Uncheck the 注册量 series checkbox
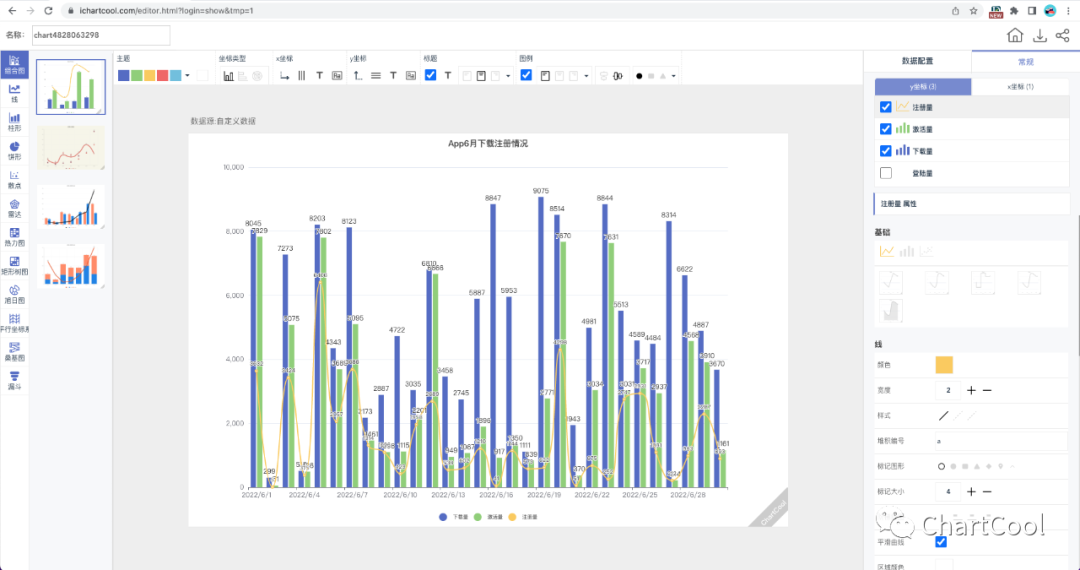 (x=886, y=107)
